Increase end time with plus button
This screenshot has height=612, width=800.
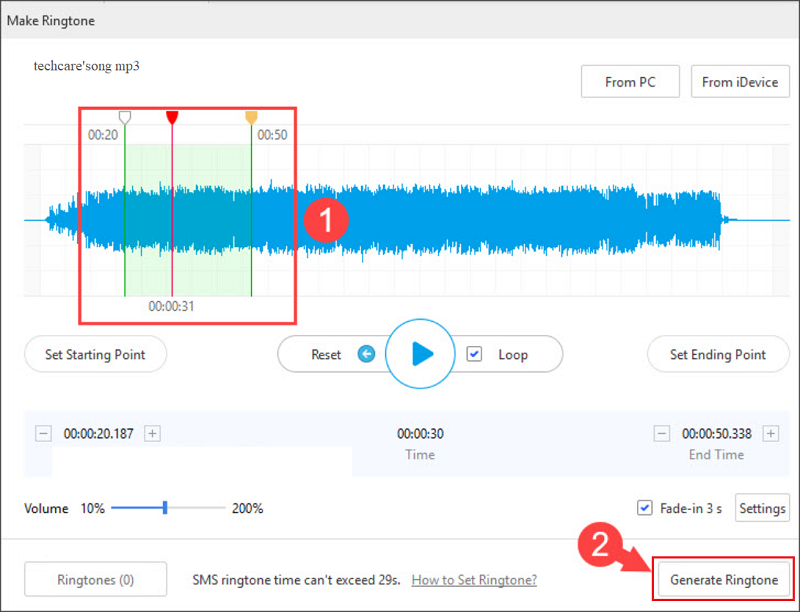pyautogui.click(x=770, y=434)
